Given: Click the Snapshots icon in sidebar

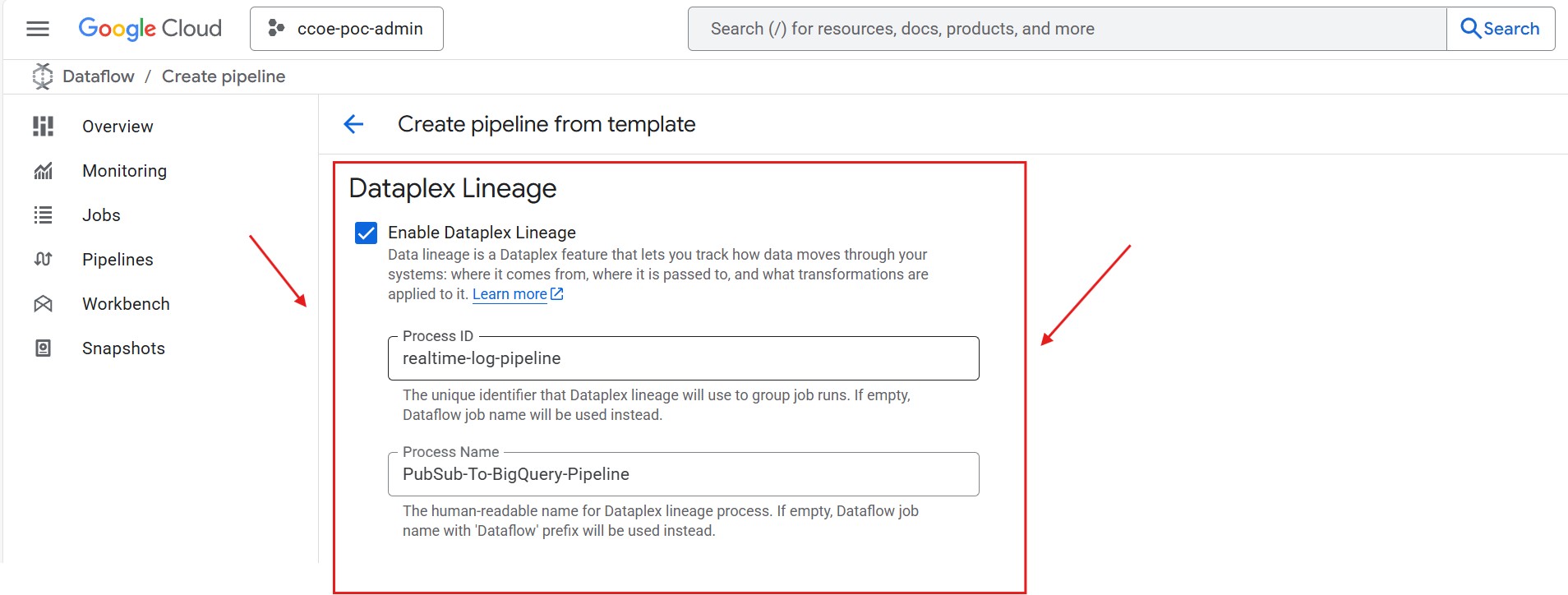Looking at the screenshot, I should pyautogui.click(x=43, y=348).
